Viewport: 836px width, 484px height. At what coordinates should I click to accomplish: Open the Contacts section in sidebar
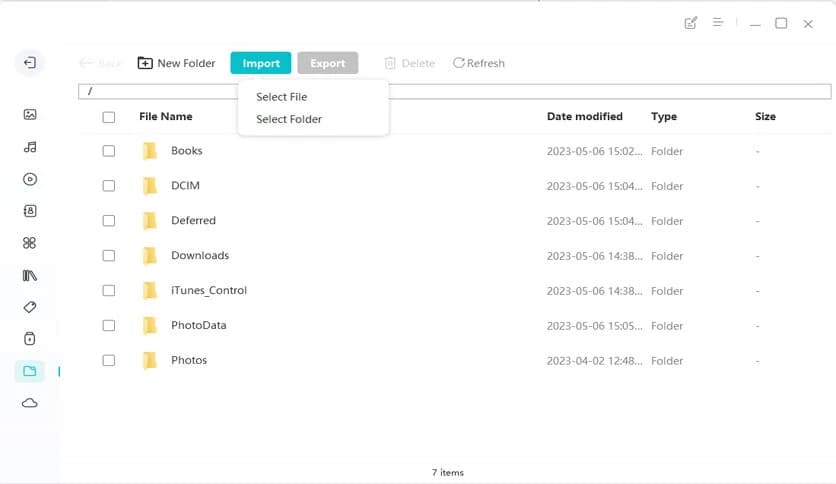(x=30, y=211)
